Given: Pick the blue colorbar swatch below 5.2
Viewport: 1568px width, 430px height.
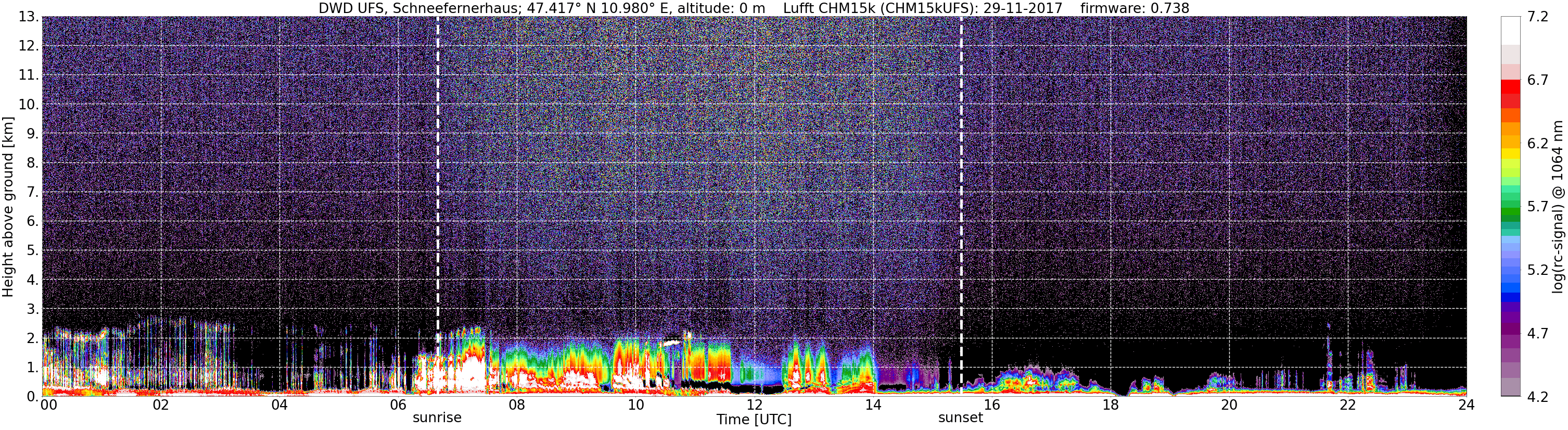Looking at the screenshot, I should 1511,286.
